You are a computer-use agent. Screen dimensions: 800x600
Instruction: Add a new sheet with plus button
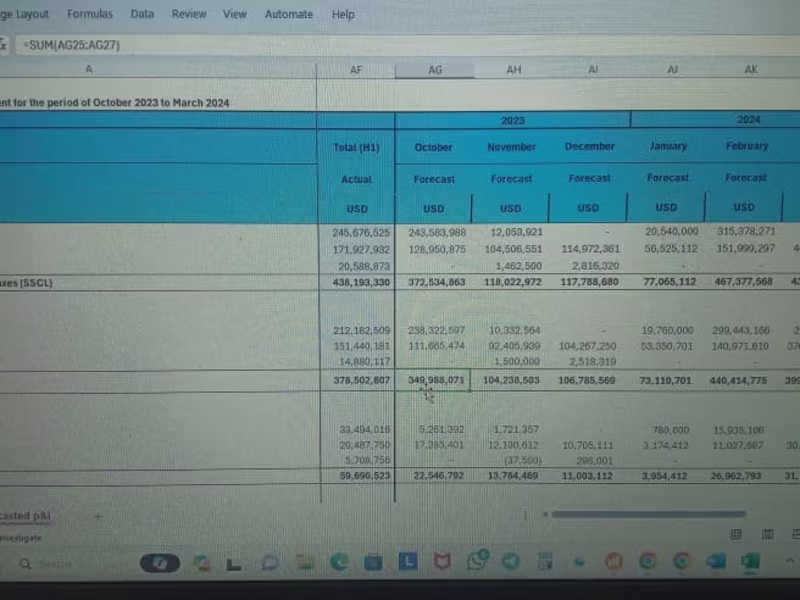[x=97, y=516]
